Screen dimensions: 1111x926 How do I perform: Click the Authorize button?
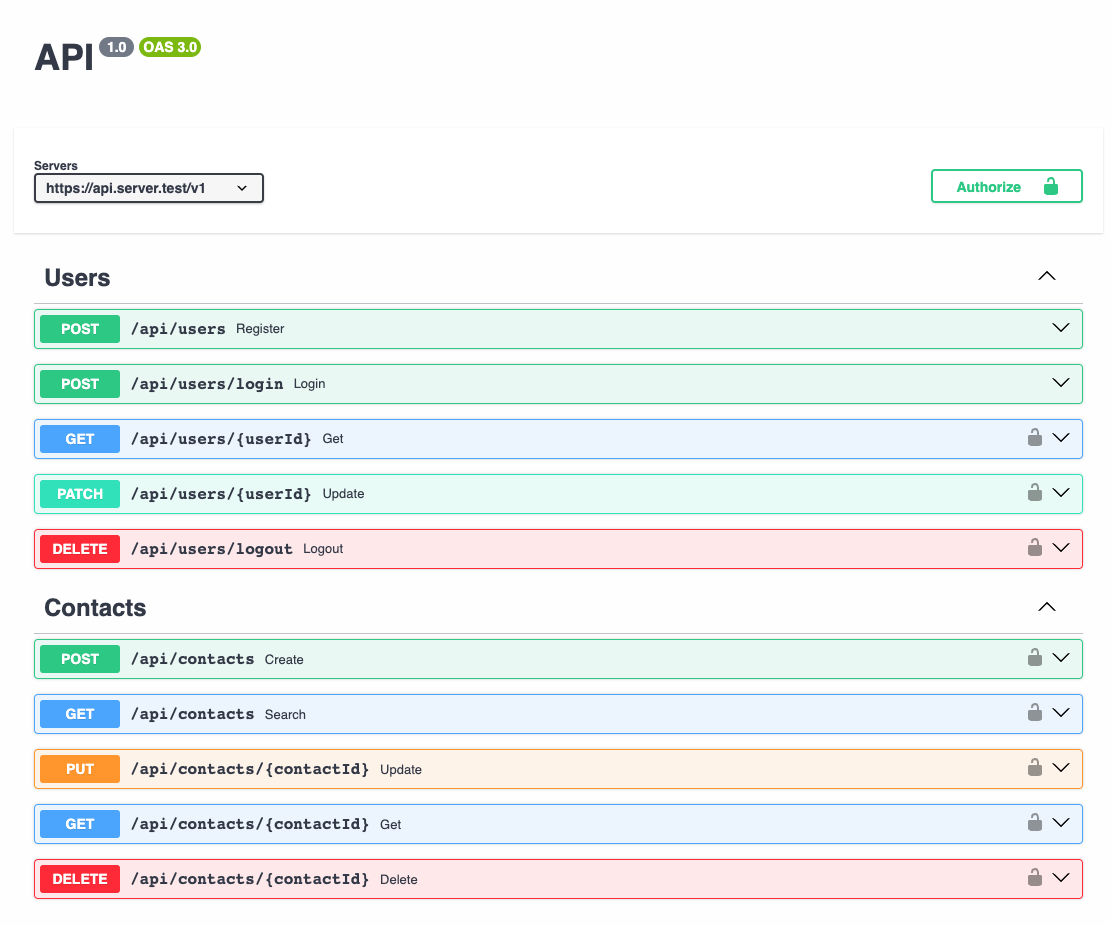pos(1006,186)
